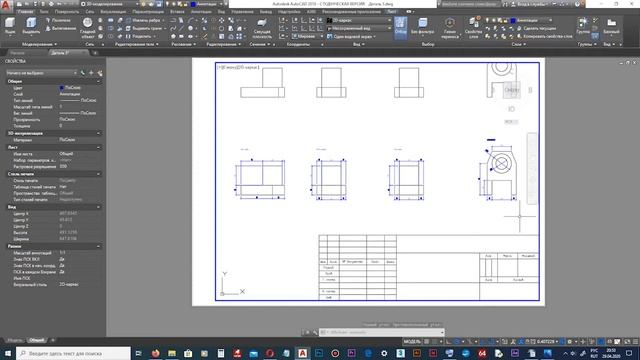This screenshot has width=640, height=360.
Task: Open the AutoCAD application menu logo
Action: [6, 6]
